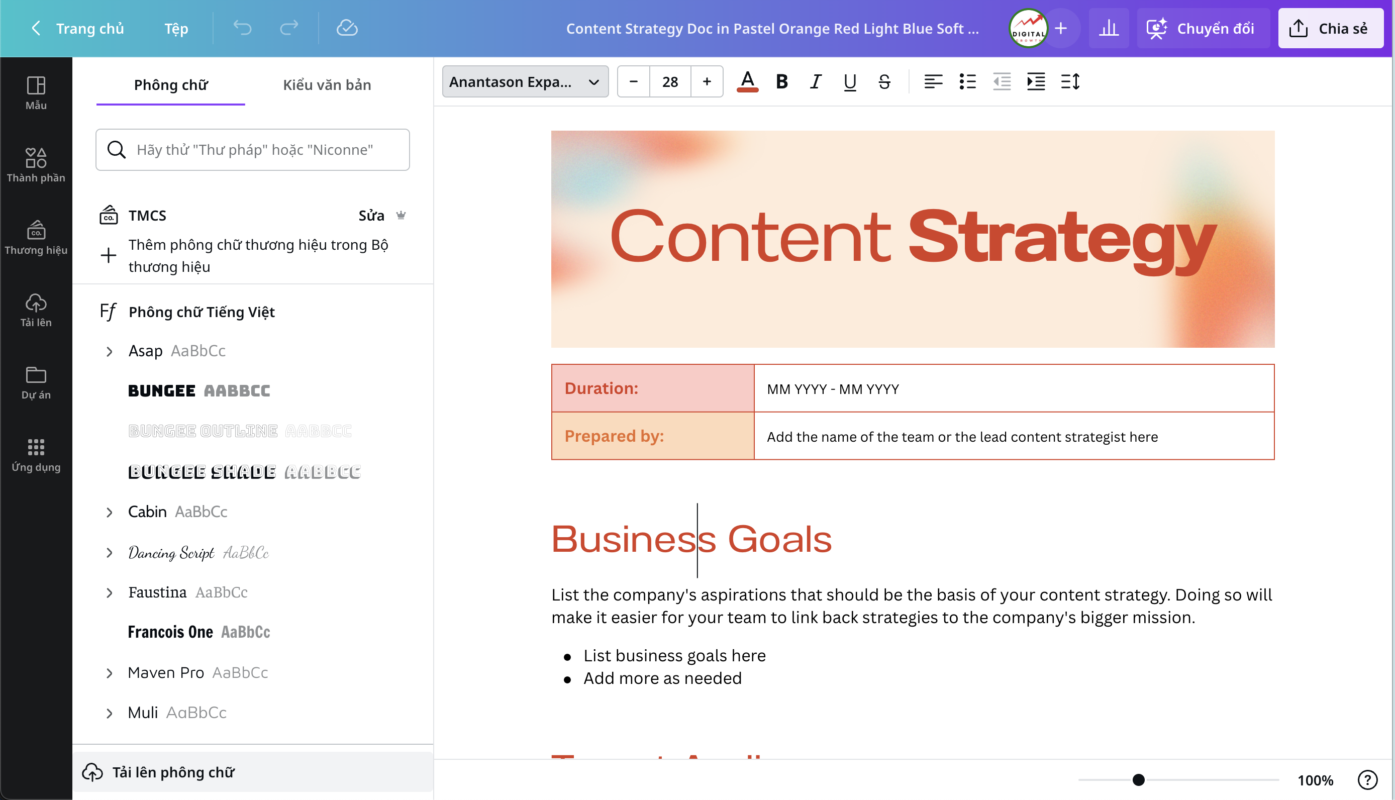Expand the Asap font variants
1395x800 pixels.
pos(109,351)
